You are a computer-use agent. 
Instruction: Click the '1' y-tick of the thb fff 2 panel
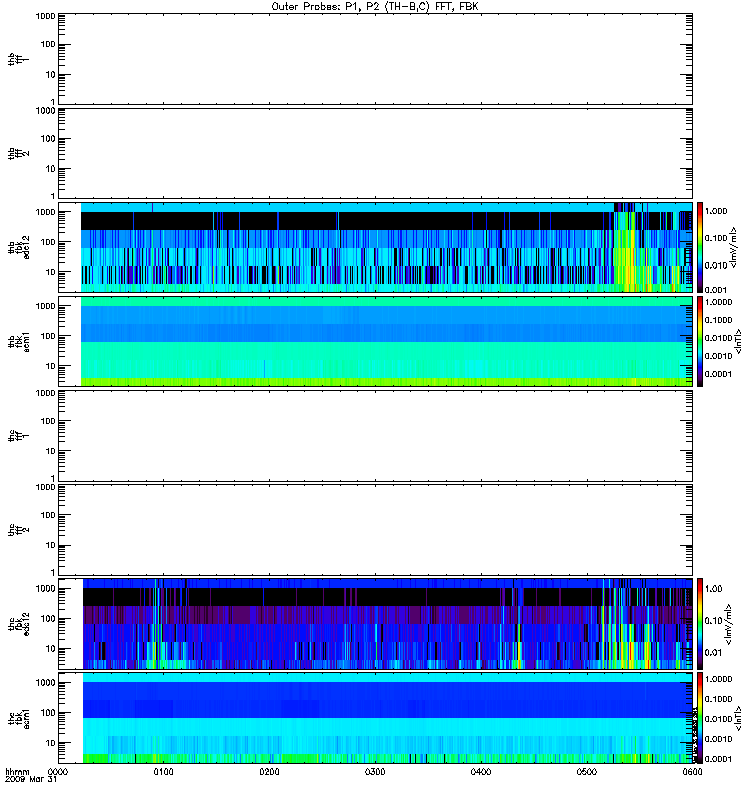[x=53, y=196]
